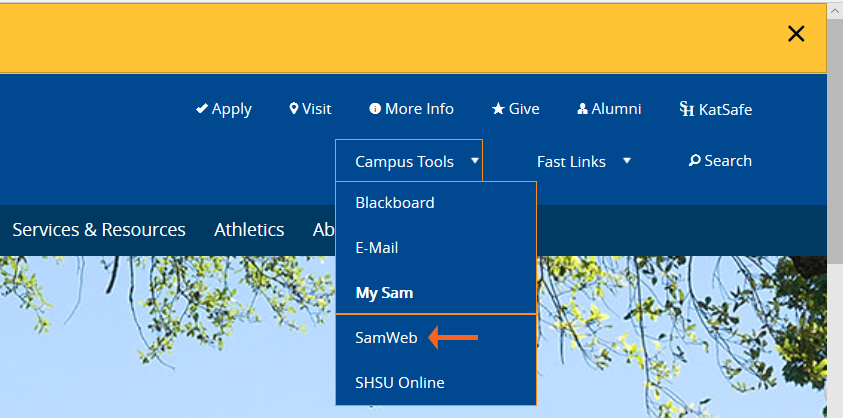Open the Alumni link
The width and height of the screenshot is (843, 418).
609,109
